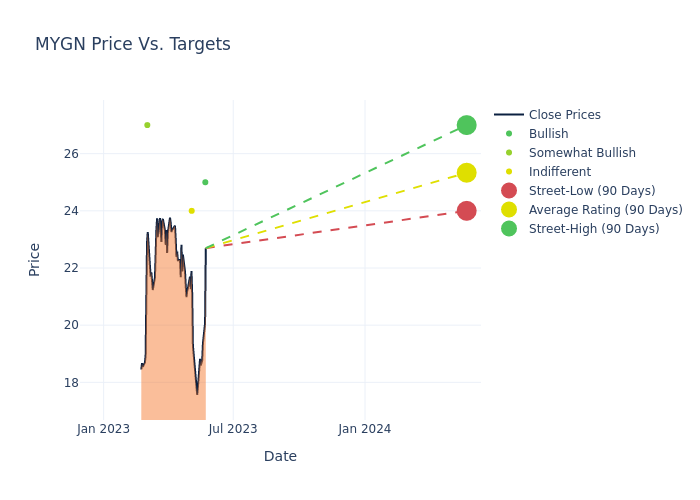Hide Street-High (90 Days) legend series

594,229
